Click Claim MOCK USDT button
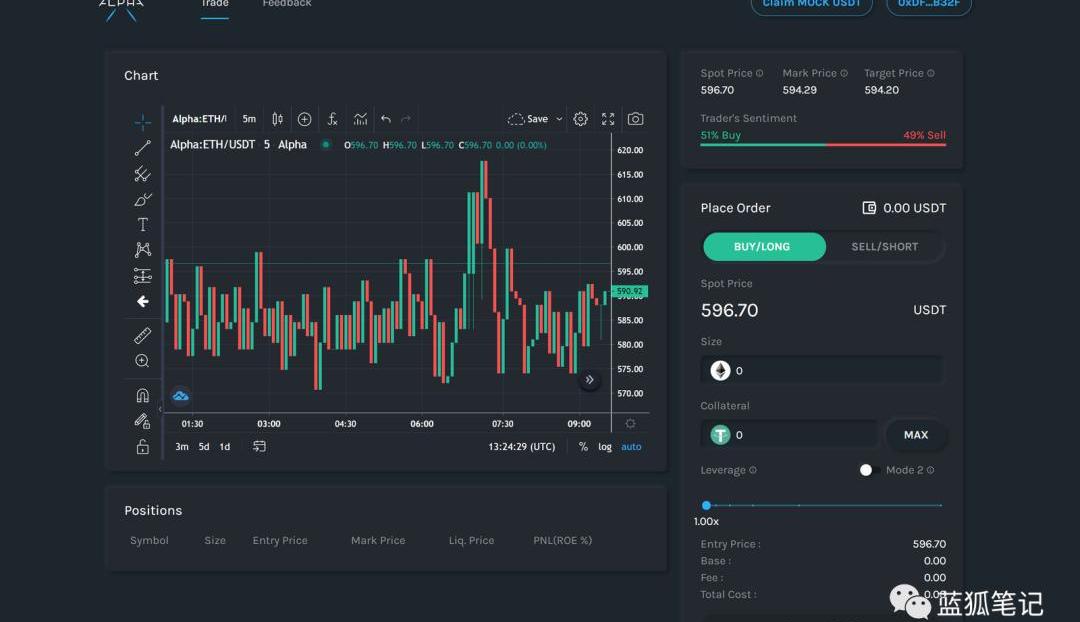 pos(811,6)
